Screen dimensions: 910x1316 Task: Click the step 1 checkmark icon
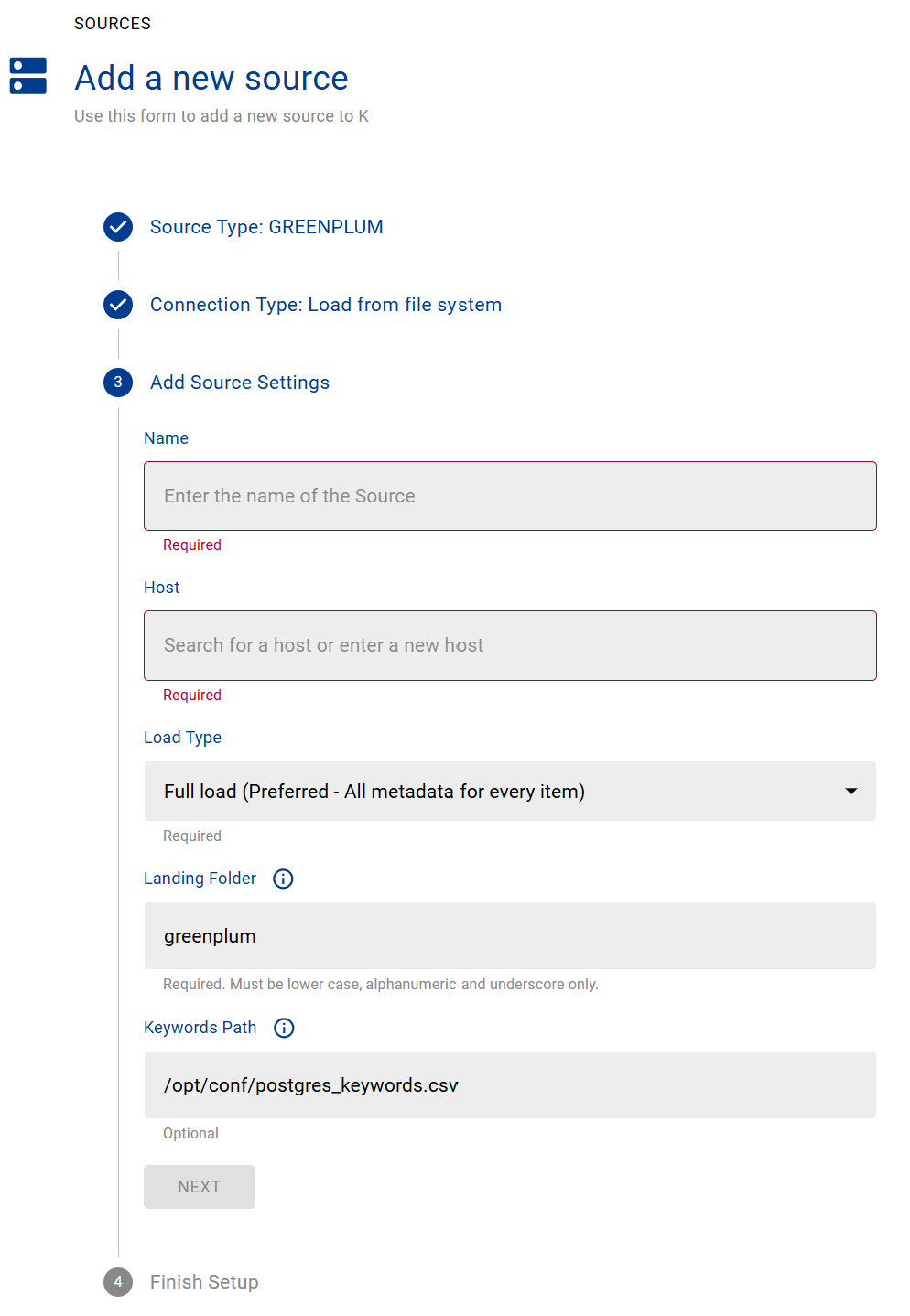click(x=118, y=227)
